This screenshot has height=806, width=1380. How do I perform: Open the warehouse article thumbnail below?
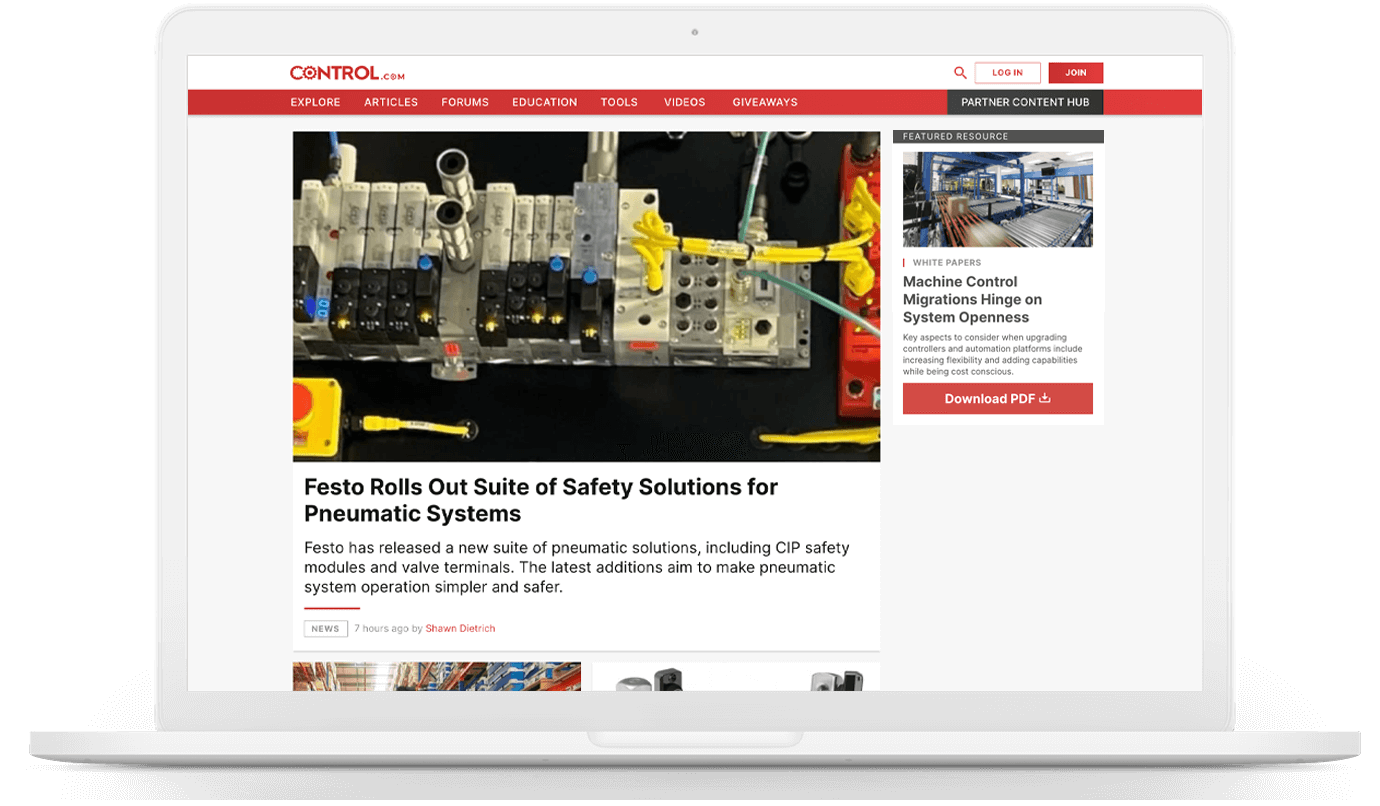point(436,676)
